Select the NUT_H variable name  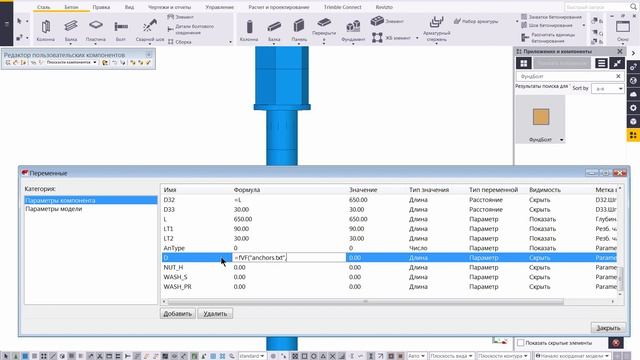click(173, 267)
